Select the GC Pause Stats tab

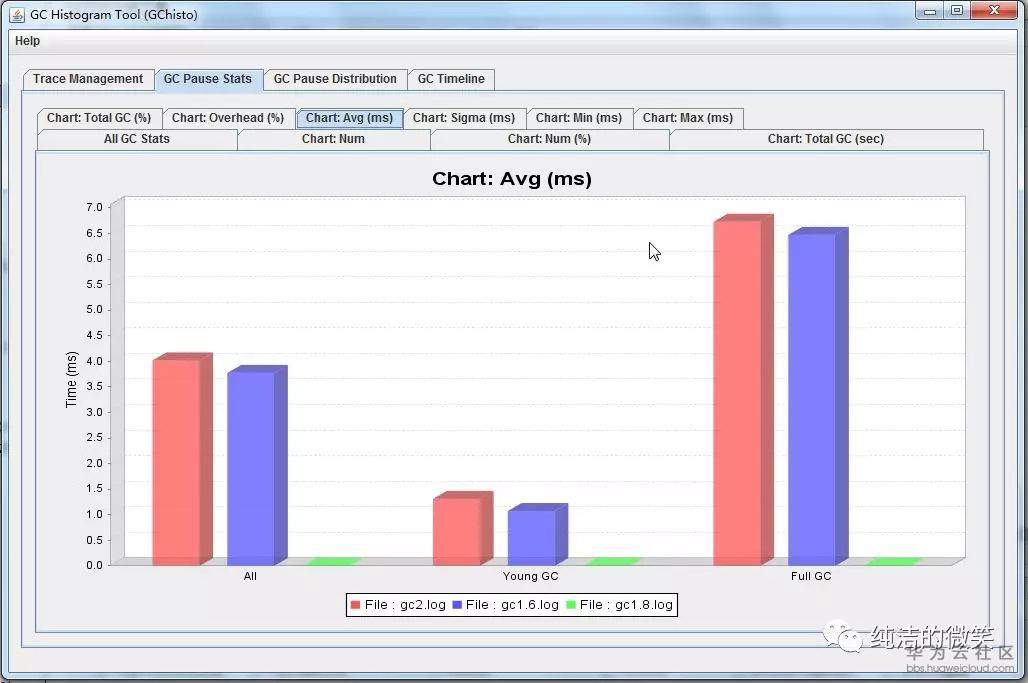(208, 79)
